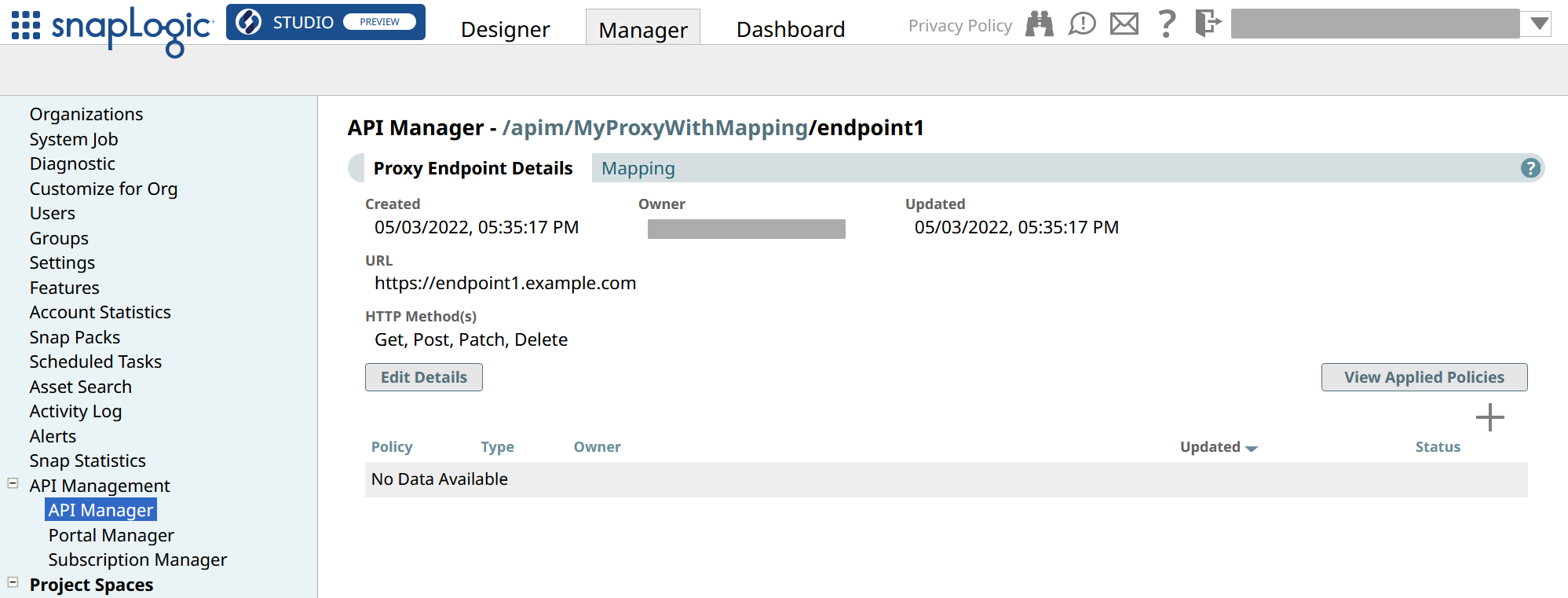
Task: Open the question mark help icon in header
Action: coord(1167,24)
